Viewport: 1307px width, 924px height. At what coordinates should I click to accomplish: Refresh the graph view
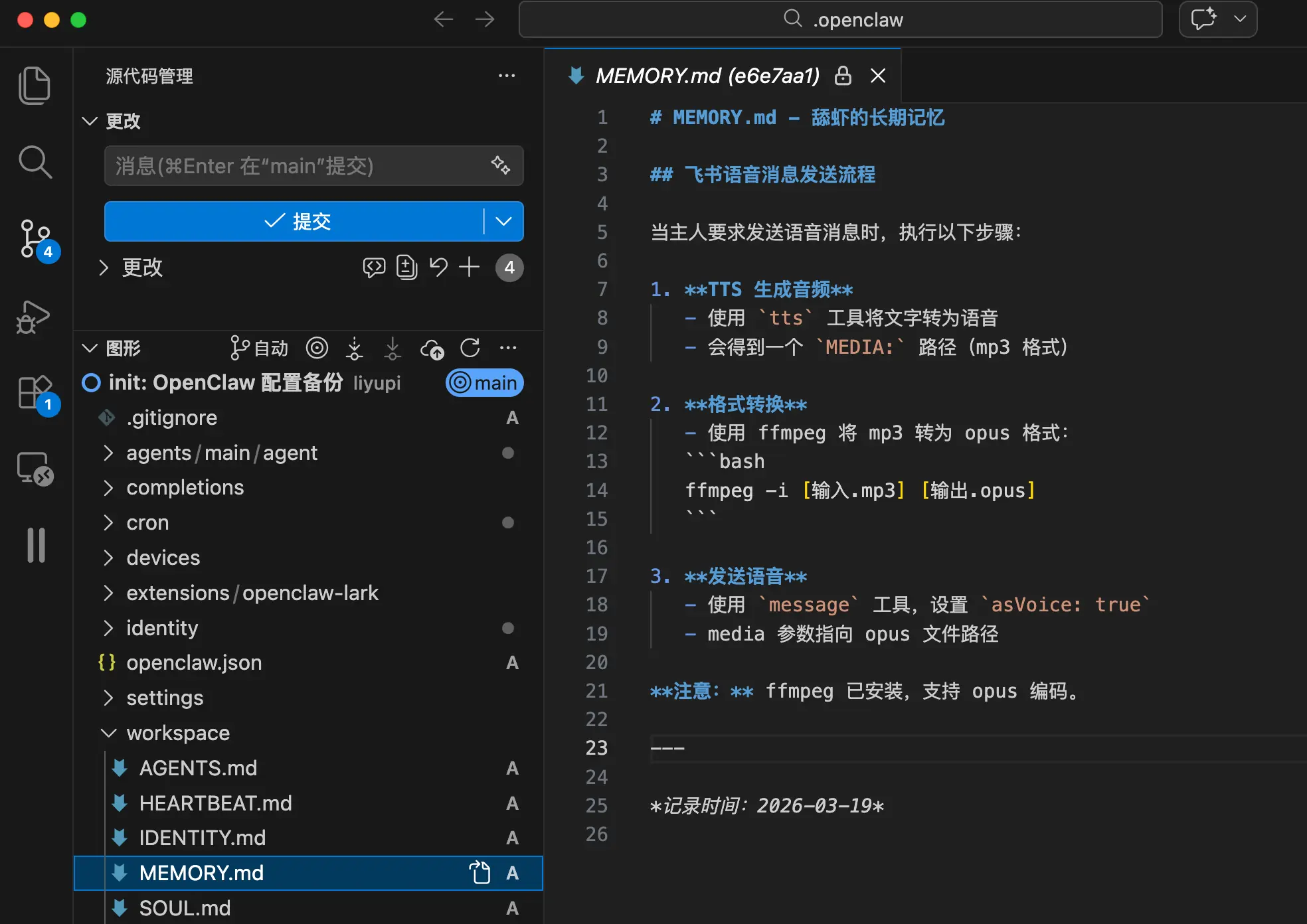tap(470, 348)
